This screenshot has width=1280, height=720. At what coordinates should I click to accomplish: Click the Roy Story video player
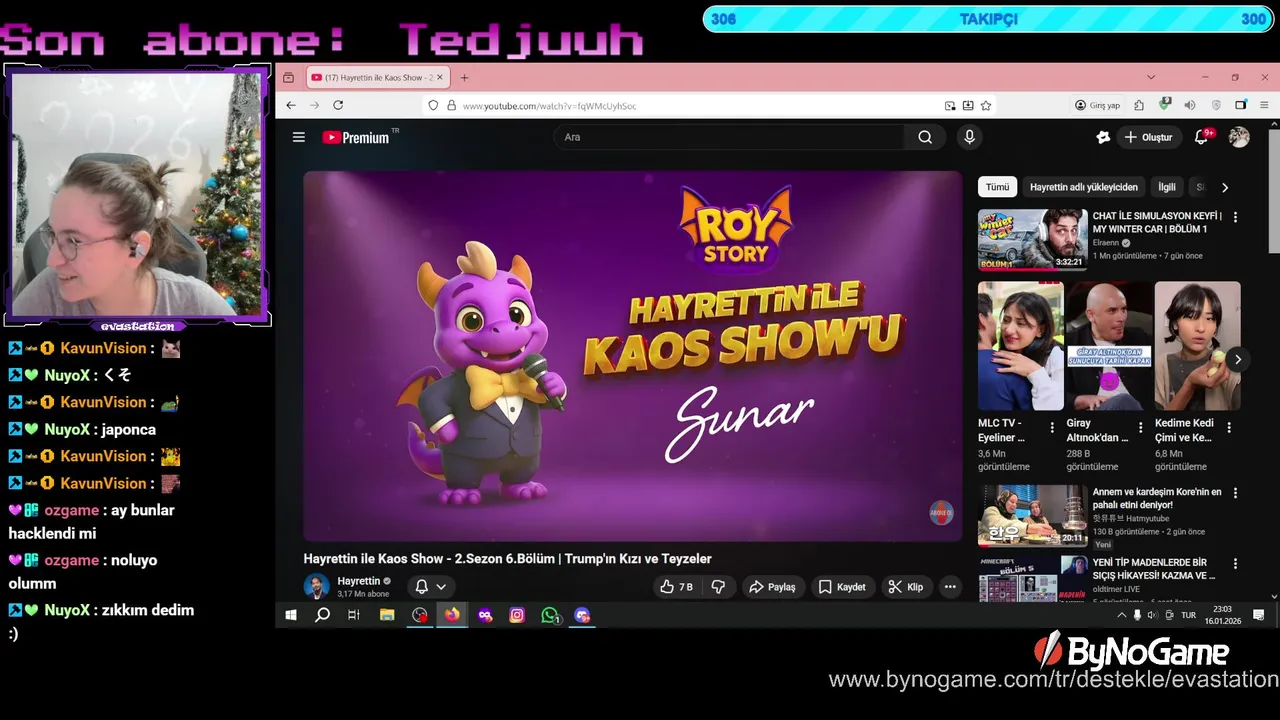point(632,356)
